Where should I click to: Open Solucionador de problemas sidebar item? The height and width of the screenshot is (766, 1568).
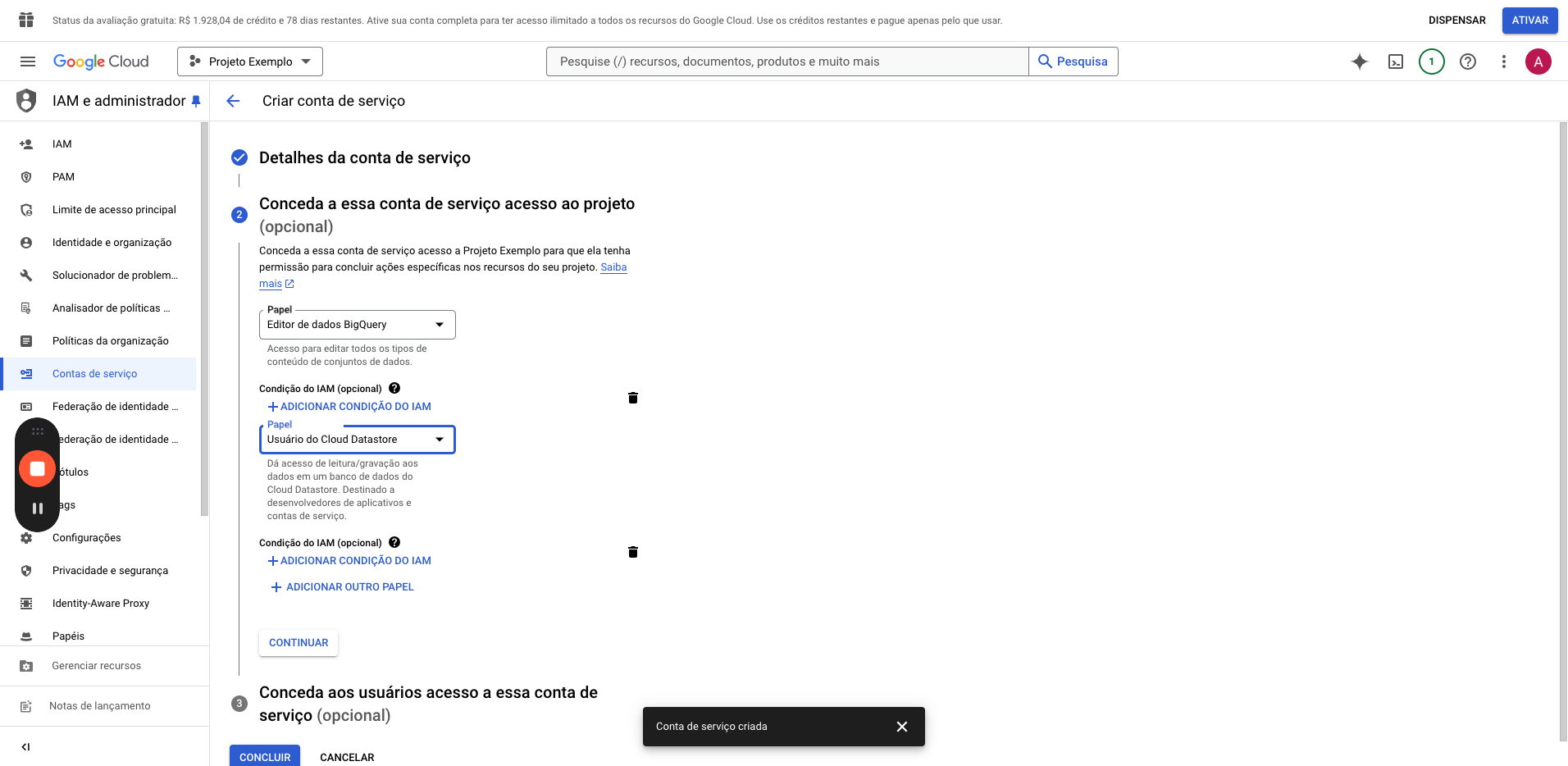[98, 276]
